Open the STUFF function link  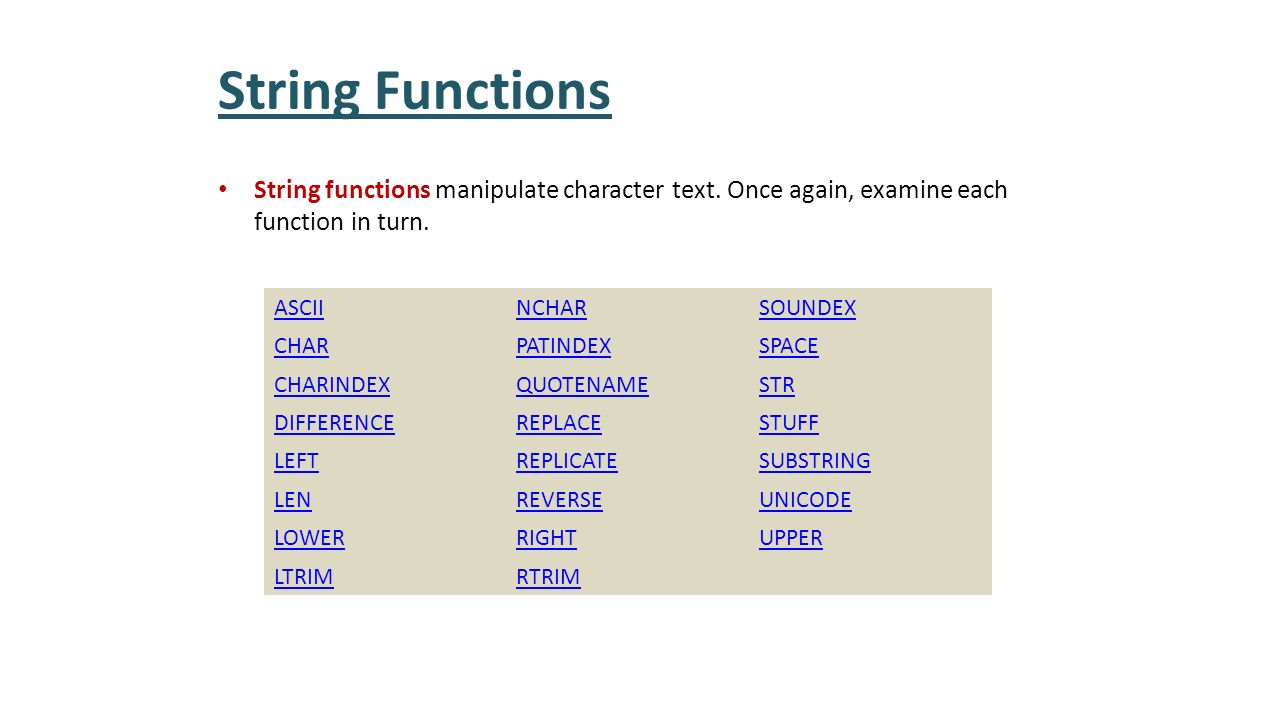tap(789, 423)
